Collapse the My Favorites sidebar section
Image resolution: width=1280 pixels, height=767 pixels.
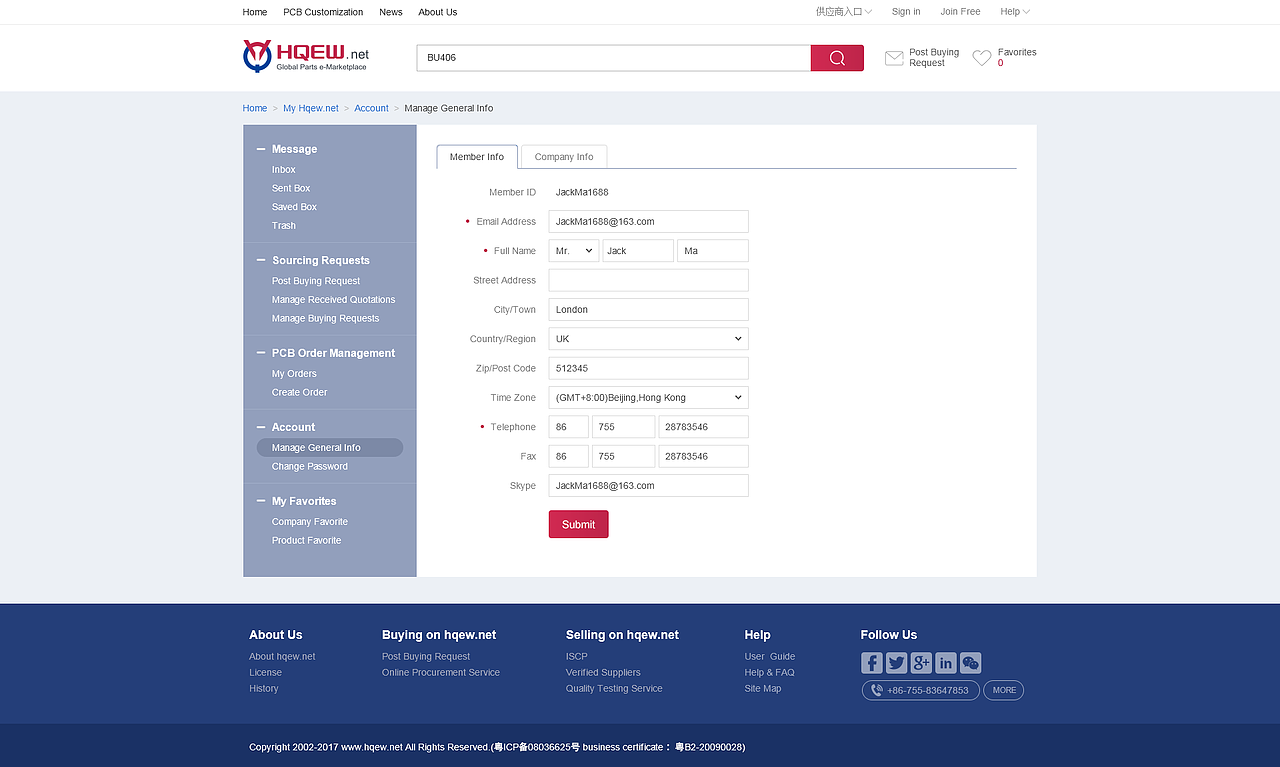[x=261, y=501]
